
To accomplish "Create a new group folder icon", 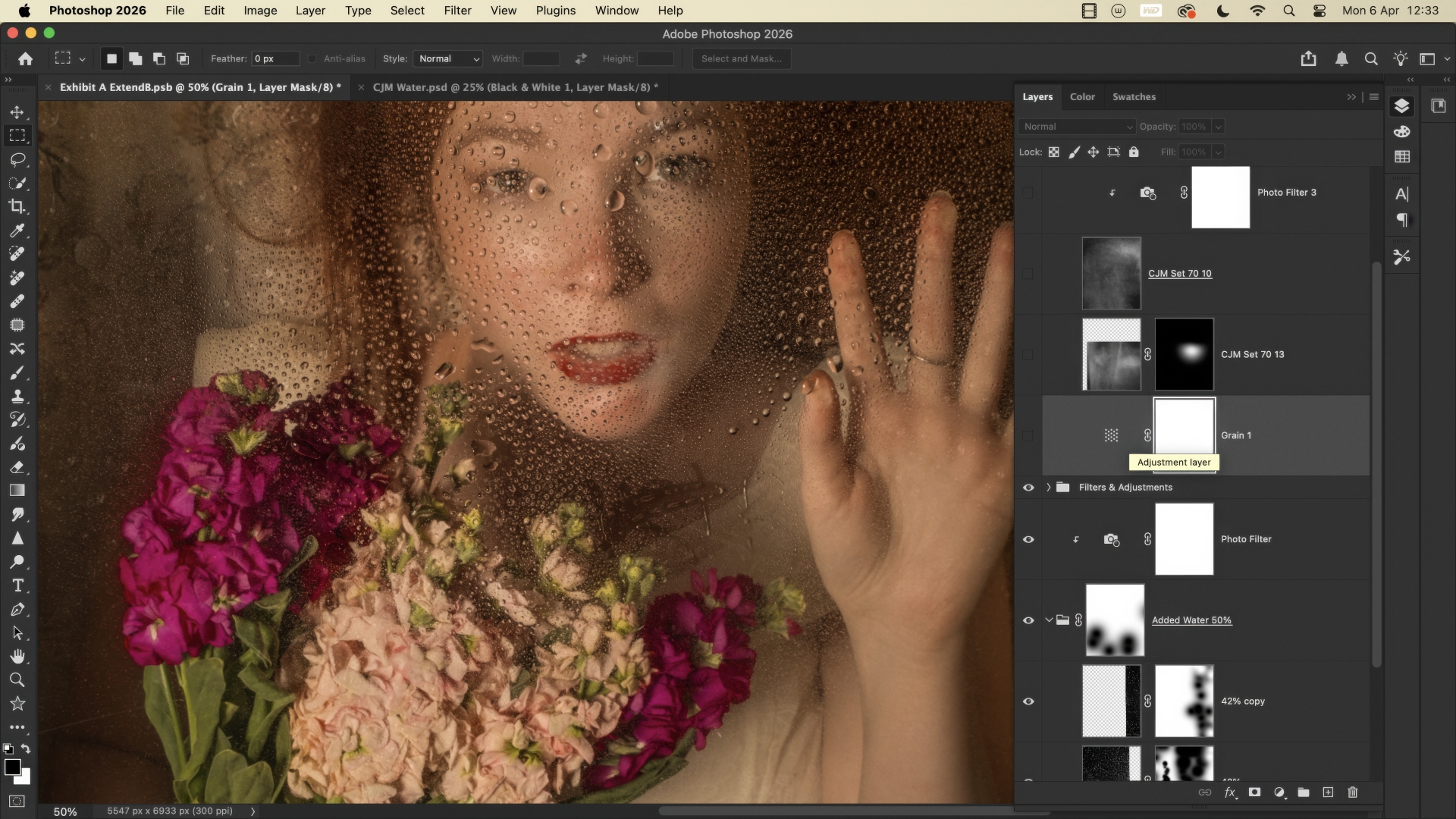I will coord(1304,792).
